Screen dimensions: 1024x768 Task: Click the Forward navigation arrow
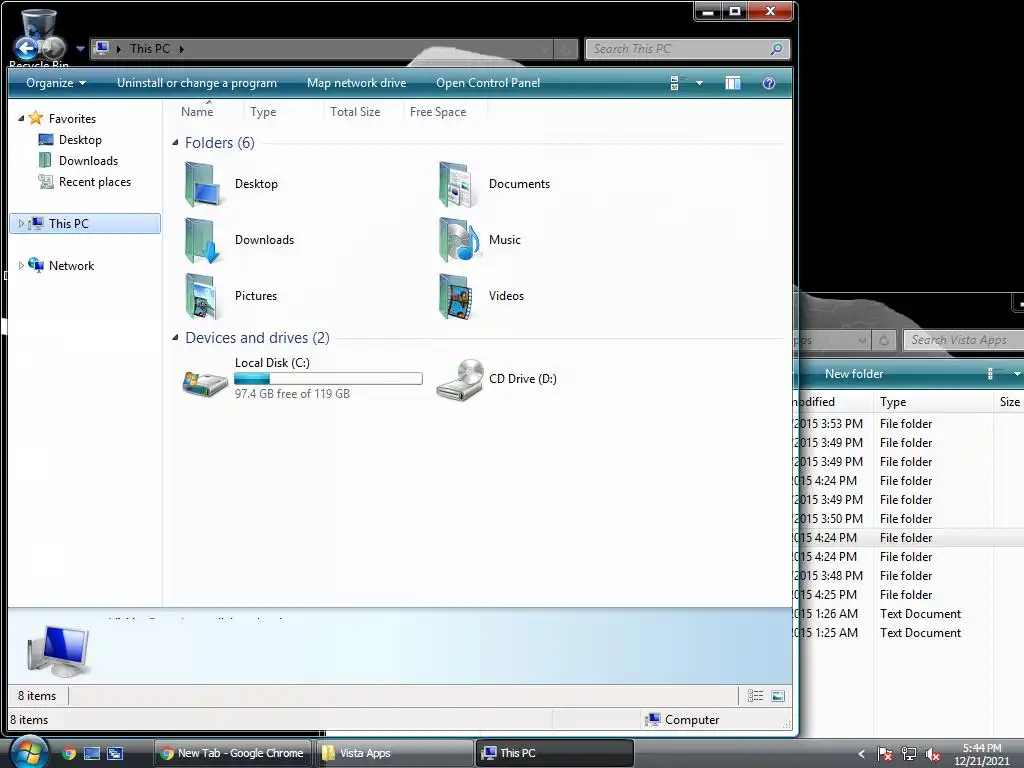(55, 48)
